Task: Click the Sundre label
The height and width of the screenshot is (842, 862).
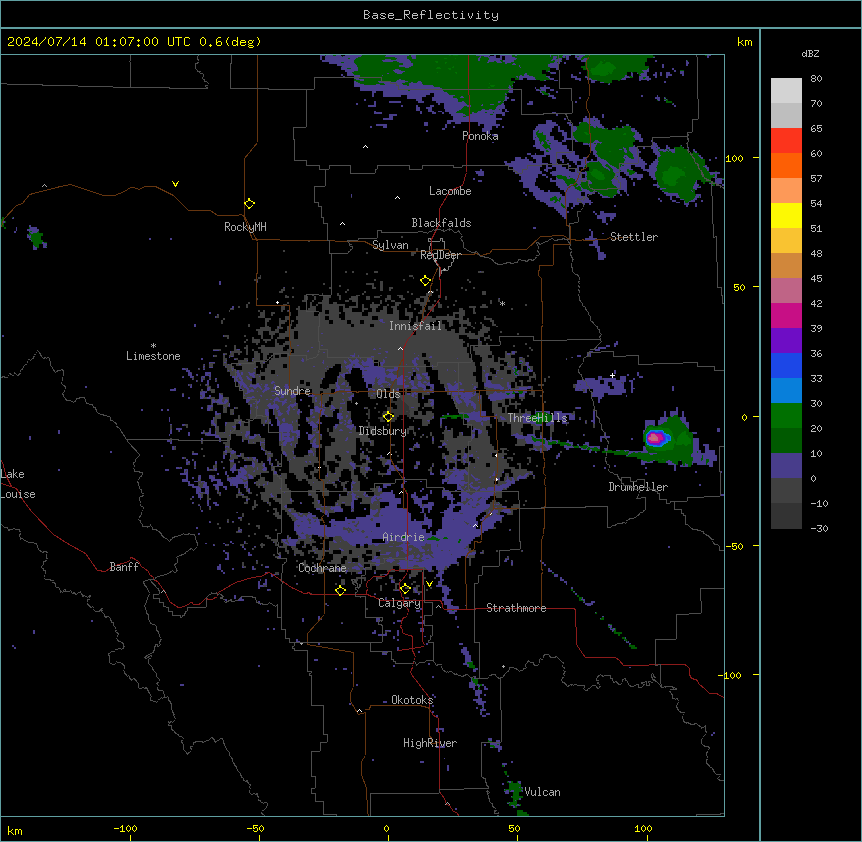Action: point(292,391)
